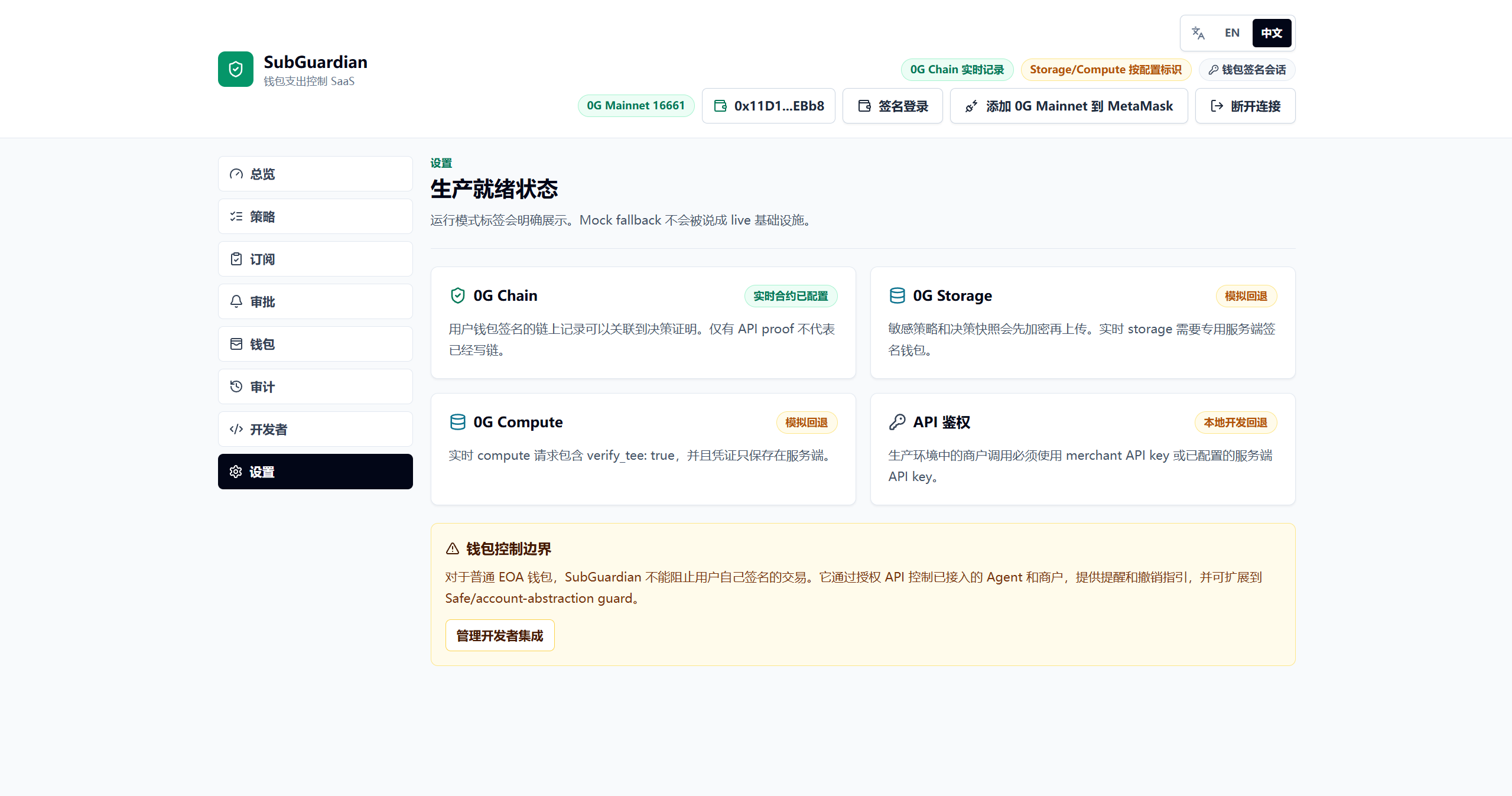
Task: Click the warning triangle icon by 钱包控制边界
Action: coord(453,549)
